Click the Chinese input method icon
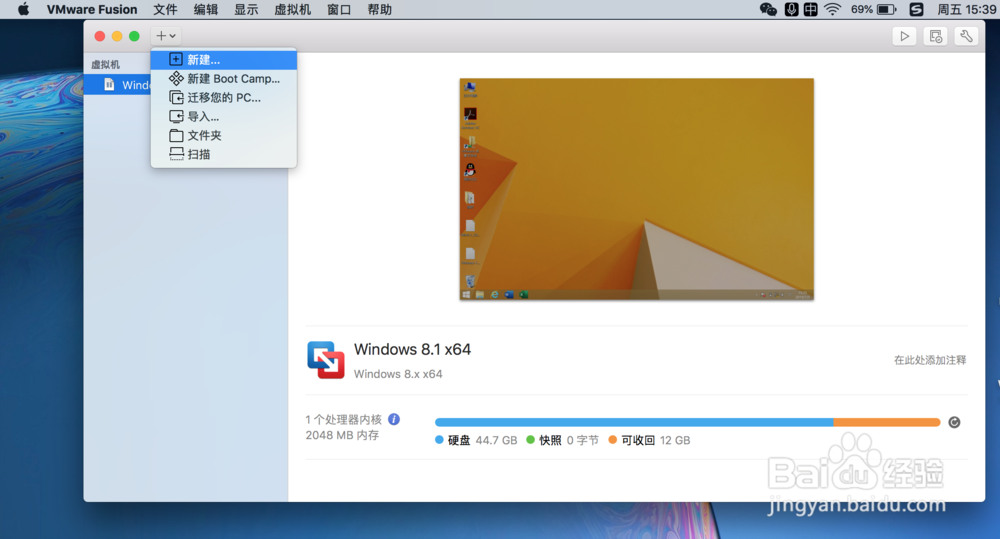This screenshot has height=539, width=1000. tap(811, 10)
